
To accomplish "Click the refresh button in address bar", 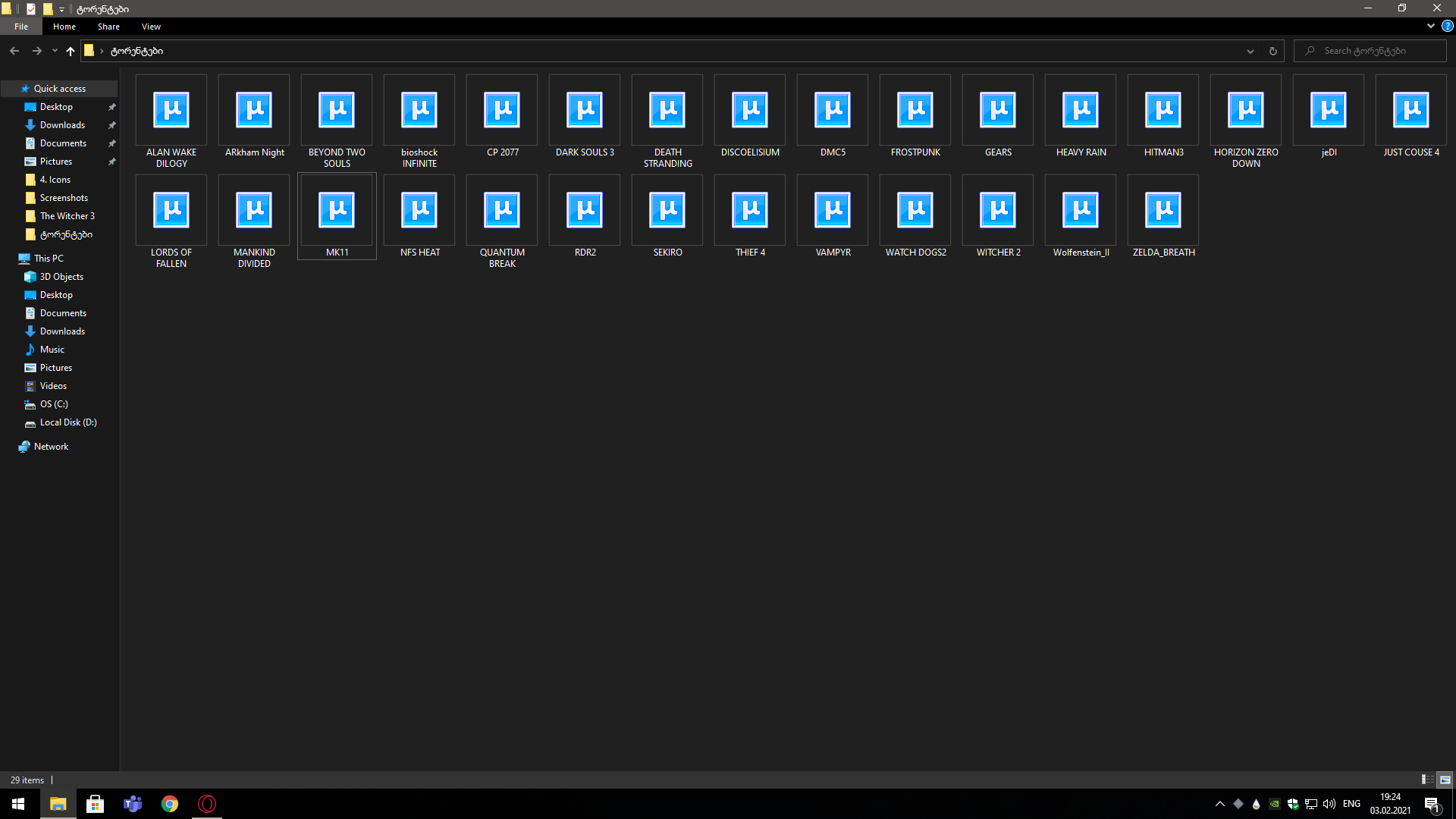I will (1273, 51).
